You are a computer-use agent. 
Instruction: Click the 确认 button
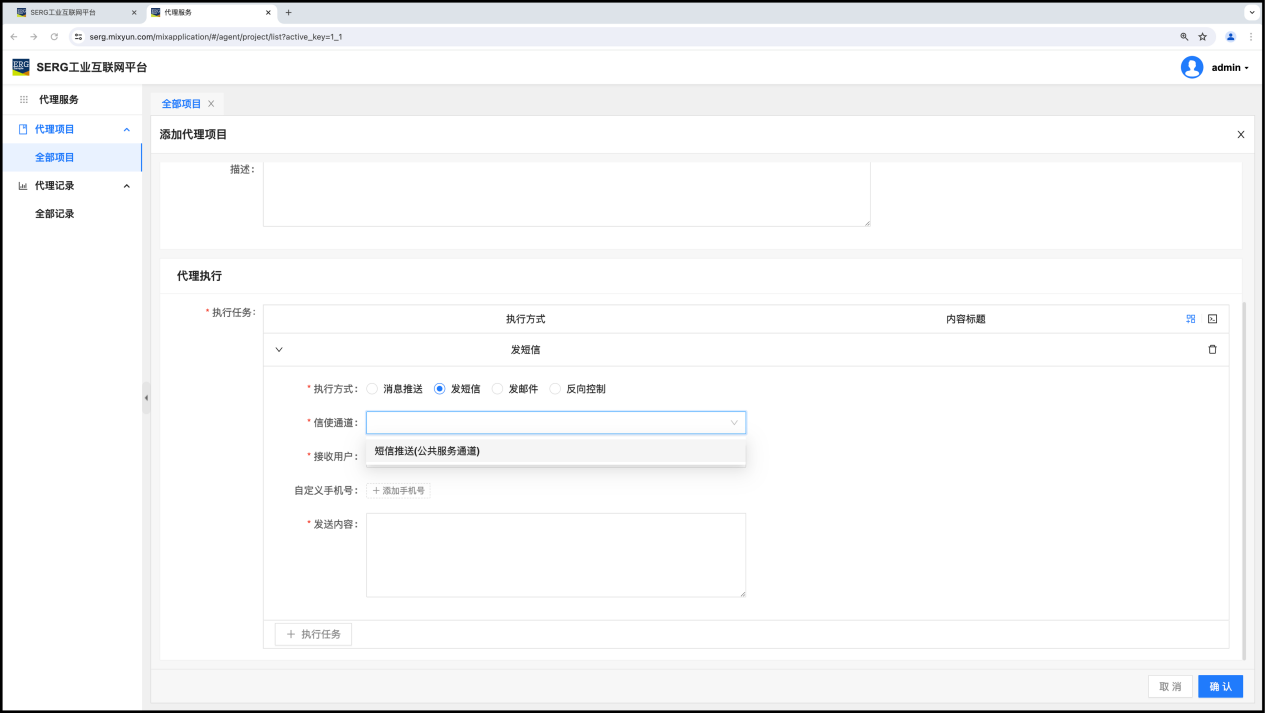[x=1220, y=687]
